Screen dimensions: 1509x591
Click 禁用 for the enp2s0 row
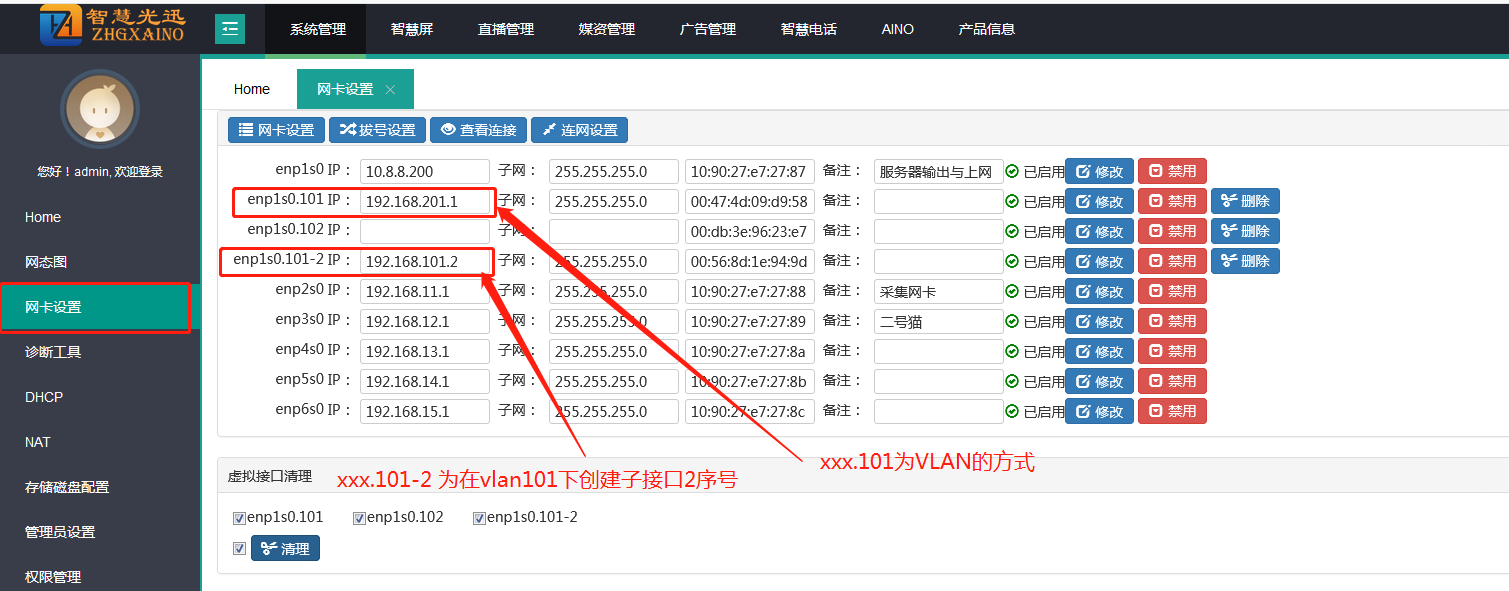[x=1171, y=292]
